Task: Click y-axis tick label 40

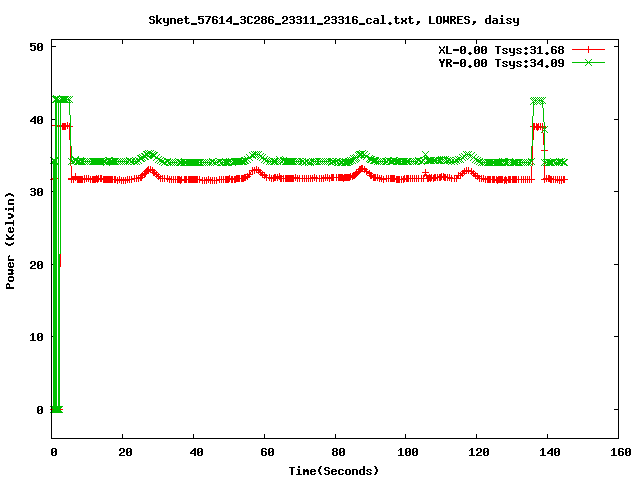Action: tap(37, 120)
